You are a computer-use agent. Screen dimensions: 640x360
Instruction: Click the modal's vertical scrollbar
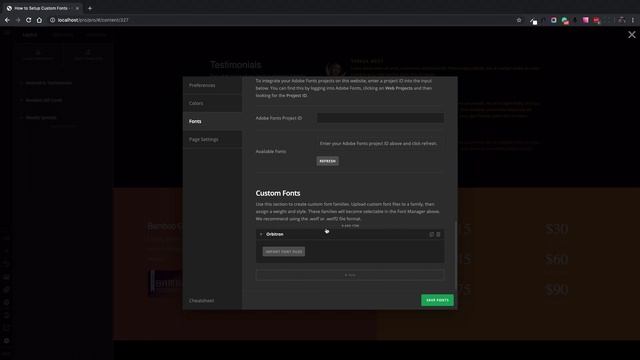click(x=456, y=255)
